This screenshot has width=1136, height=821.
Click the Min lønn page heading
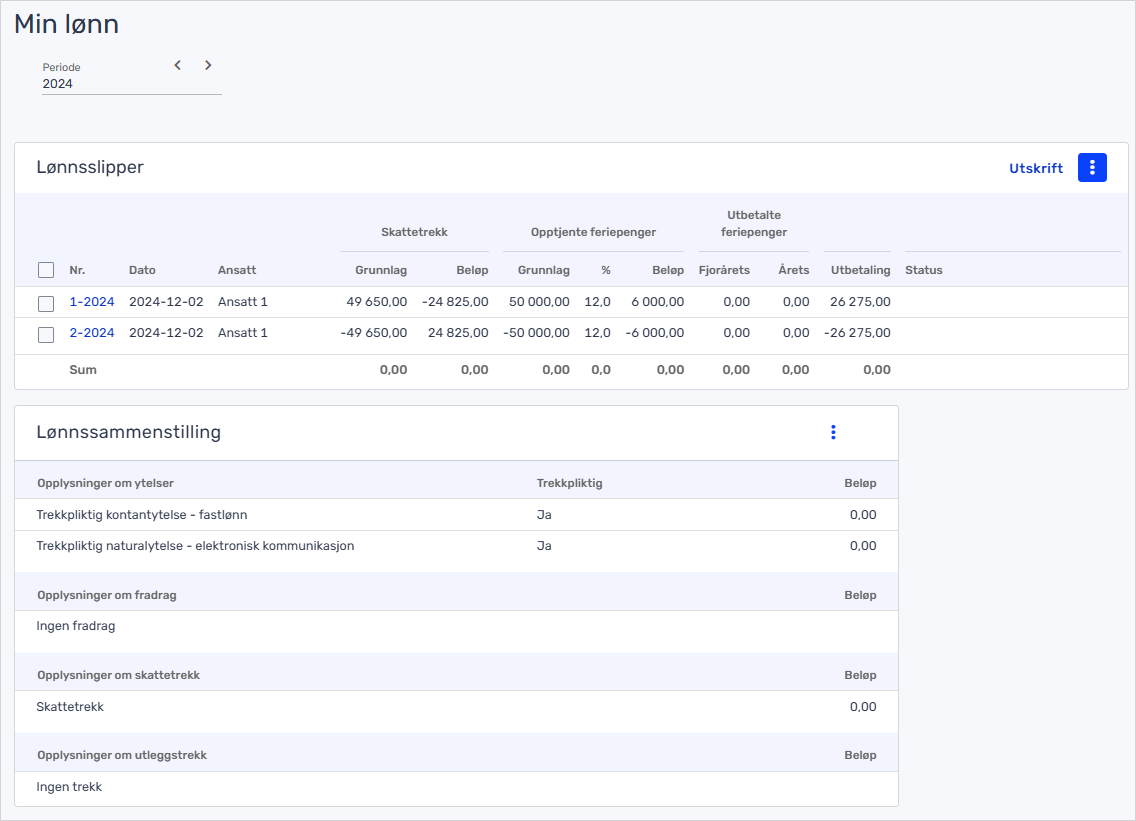(x=67, y=24)
